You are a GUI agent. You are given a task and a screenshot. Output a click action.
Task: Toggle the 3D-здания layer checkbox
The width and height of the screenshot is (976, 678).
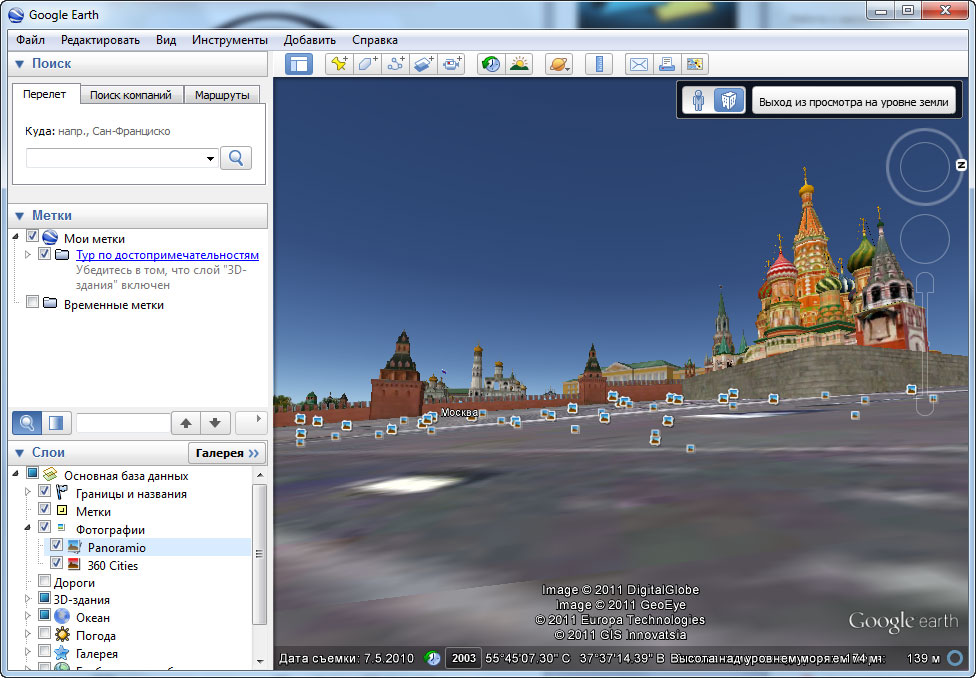pyautogui.click(x=44, y=598)
